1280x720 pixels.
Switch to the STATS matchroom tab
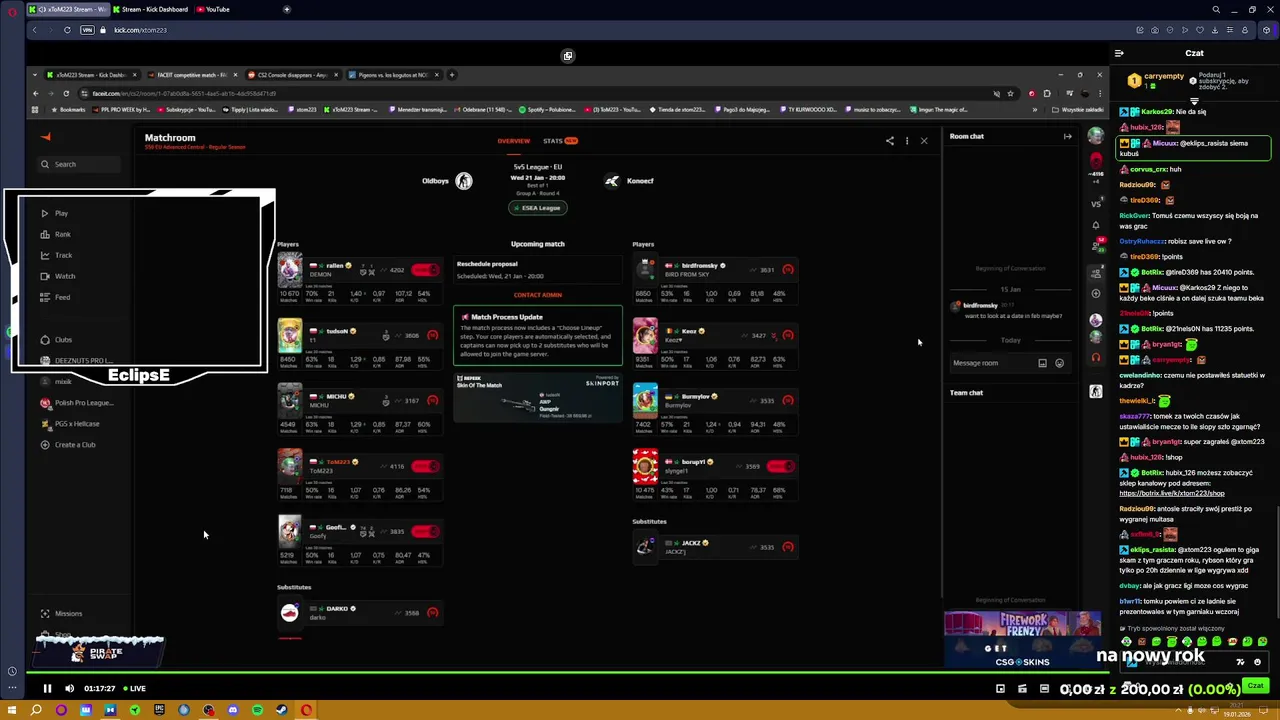pos(560,141)
